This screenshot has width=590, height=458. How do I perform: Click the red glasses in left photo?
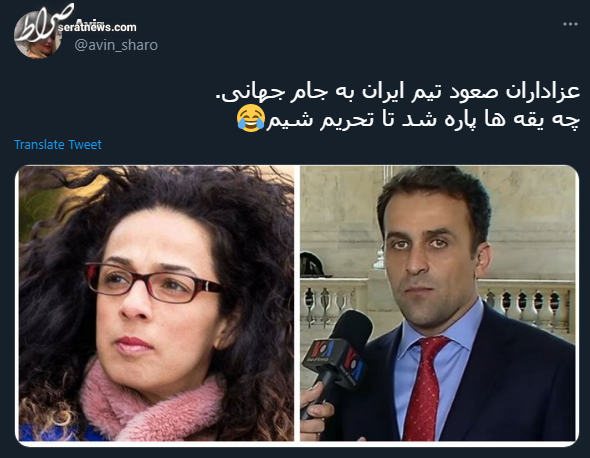click(152, 283)
